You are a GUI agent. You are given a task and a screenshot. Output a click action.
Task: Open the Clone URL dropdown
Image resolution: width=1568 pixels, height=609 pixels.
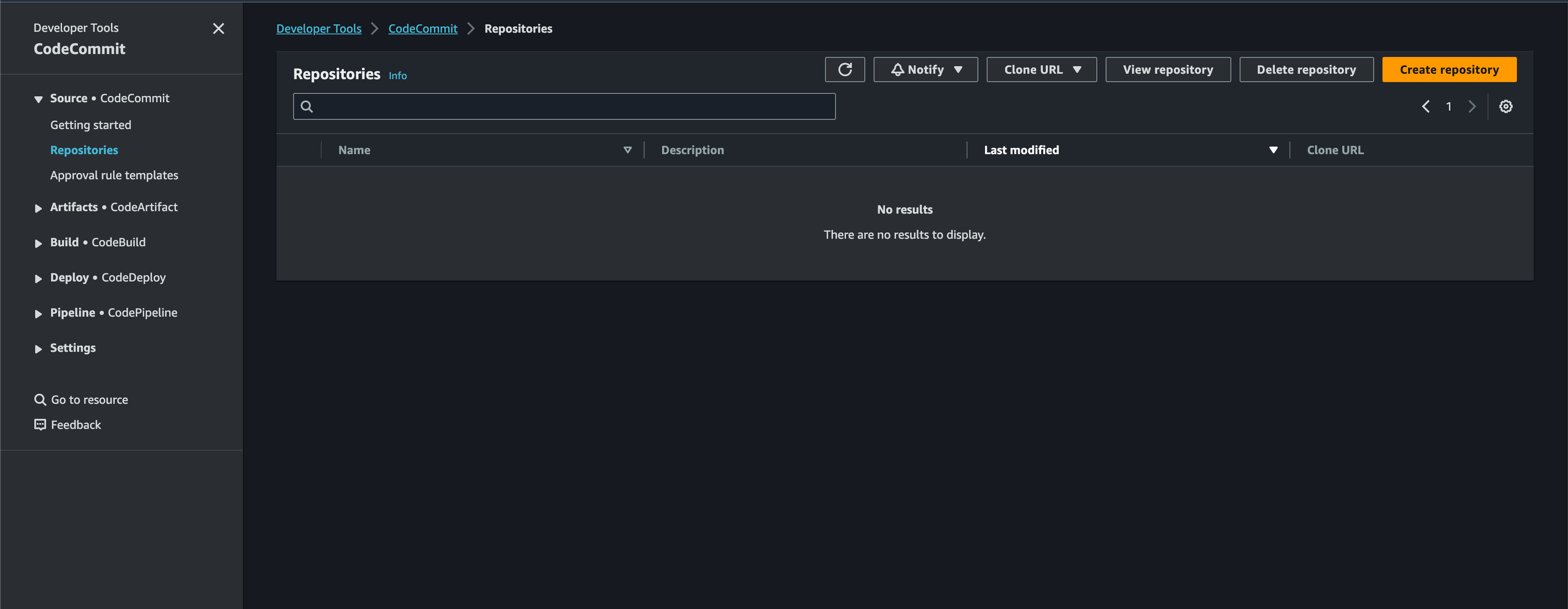click(1041, 70)
